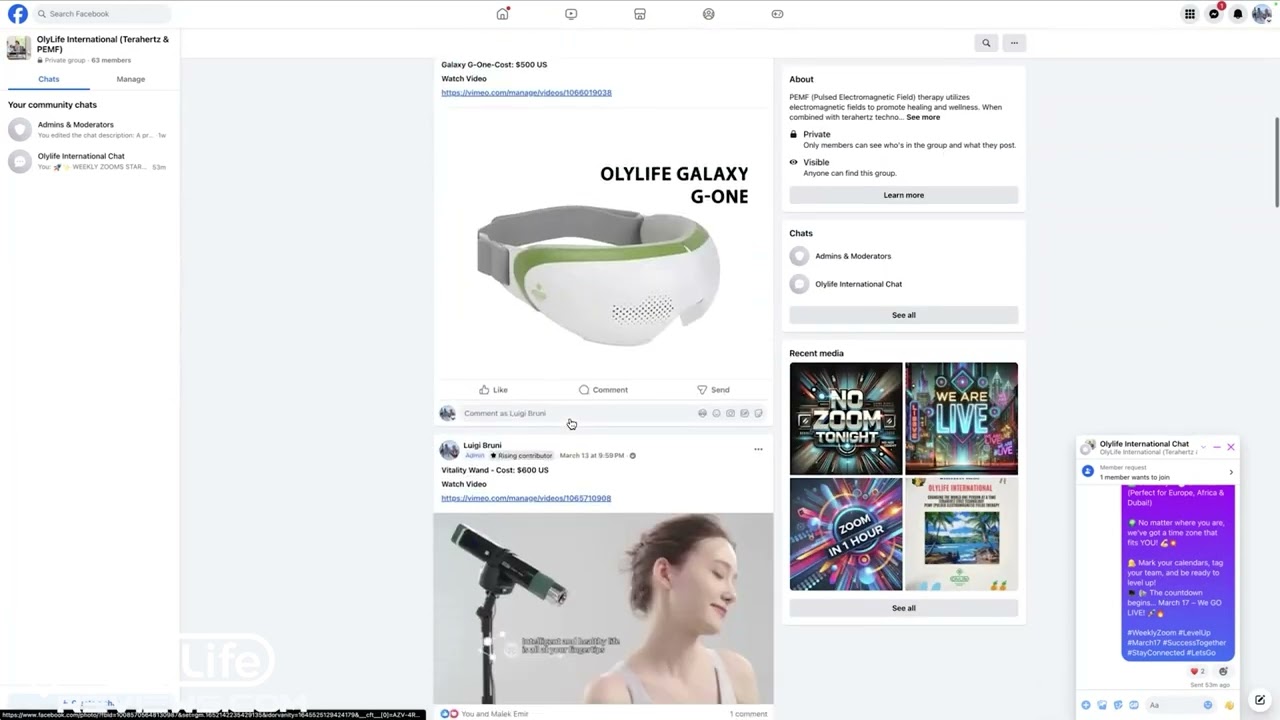1280x720 pixels.
Task: Click See all under Recent media
Action: tap(904, 608)
